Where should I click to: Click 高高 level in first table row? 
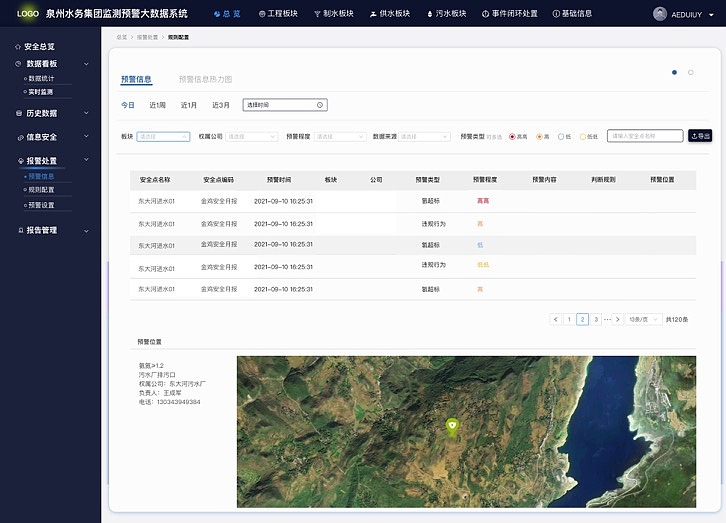click(x=483, y=201)
